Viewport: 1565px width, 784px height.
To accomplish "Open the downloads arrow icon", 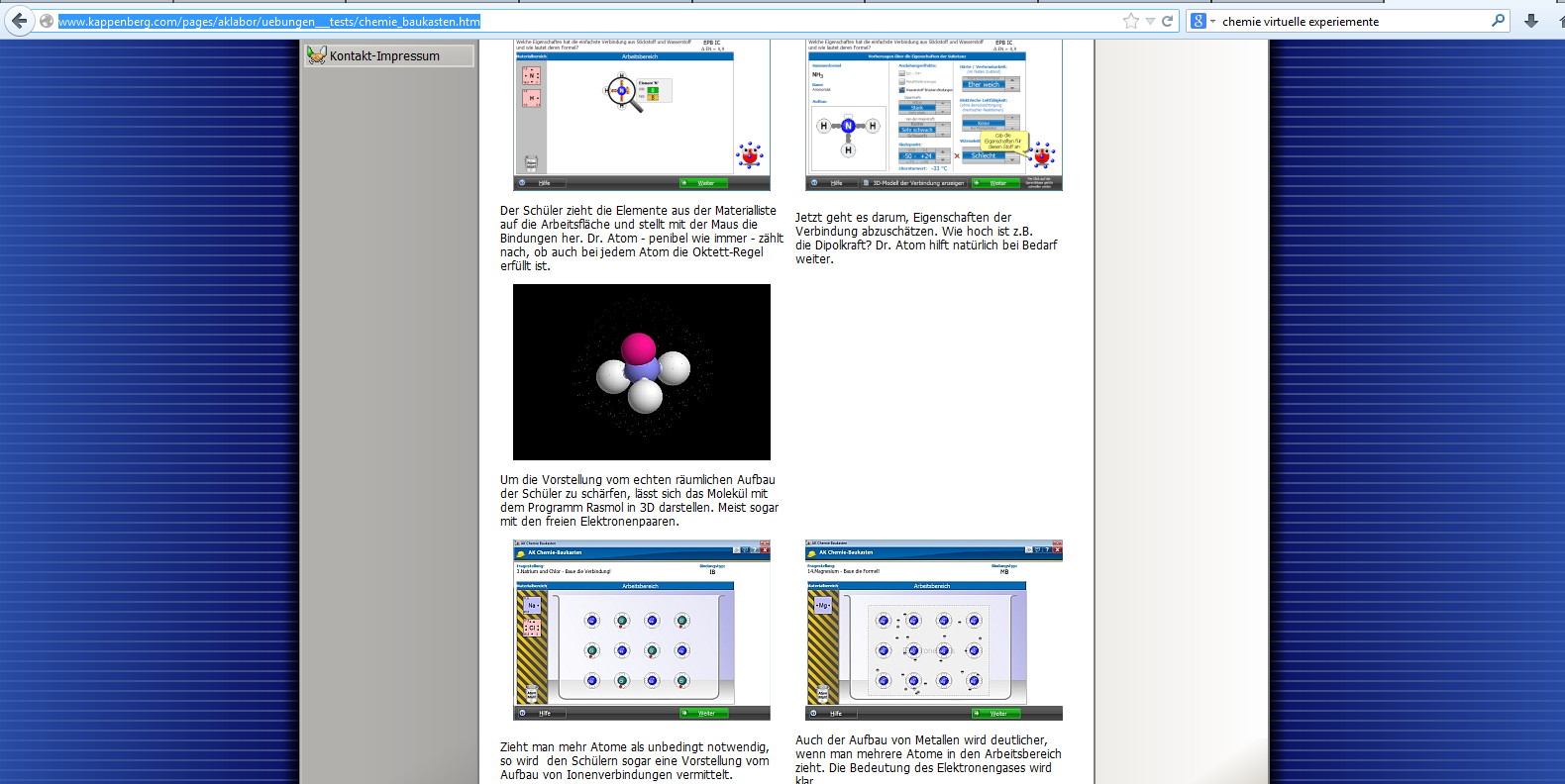I will (1531, 21).
